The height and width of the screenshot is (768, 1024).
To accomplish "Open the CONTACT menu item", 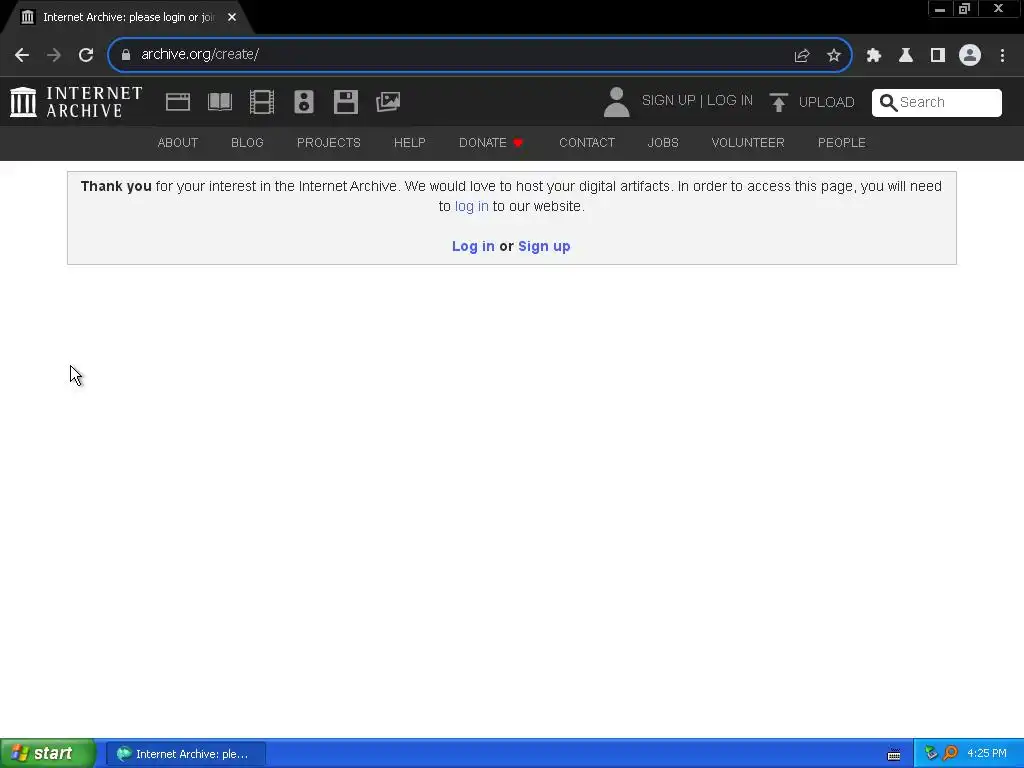I will point(586,142).
